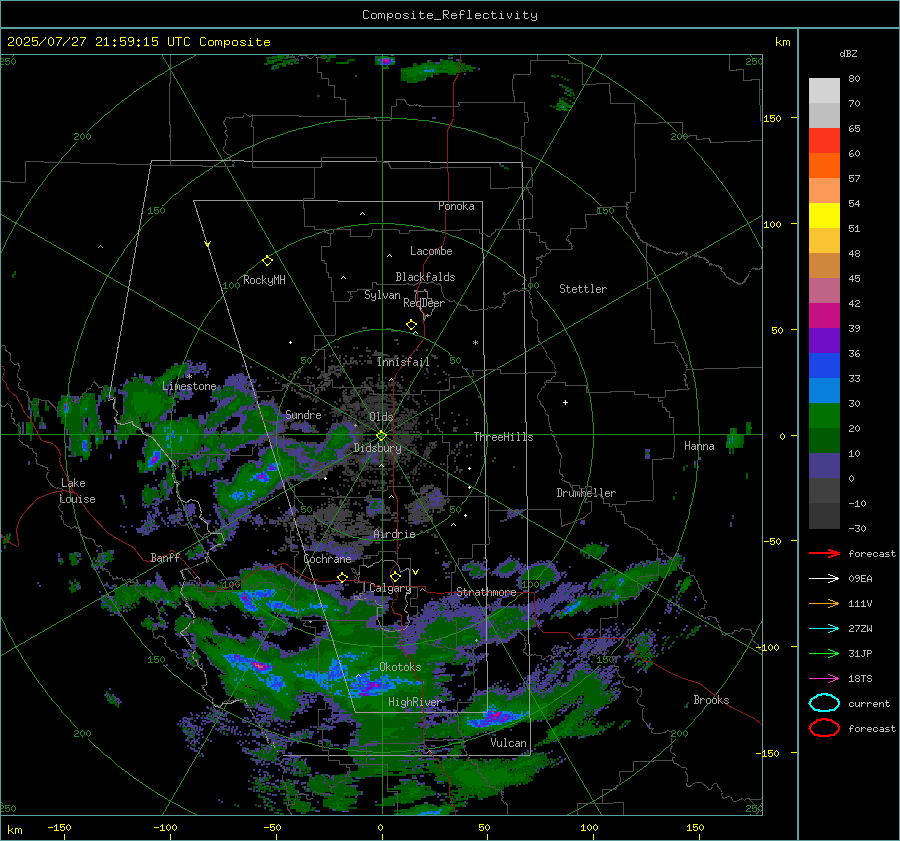Click the green 31JP arrow legend icon
The image size is (900, 841).
(x=824, y=653)
